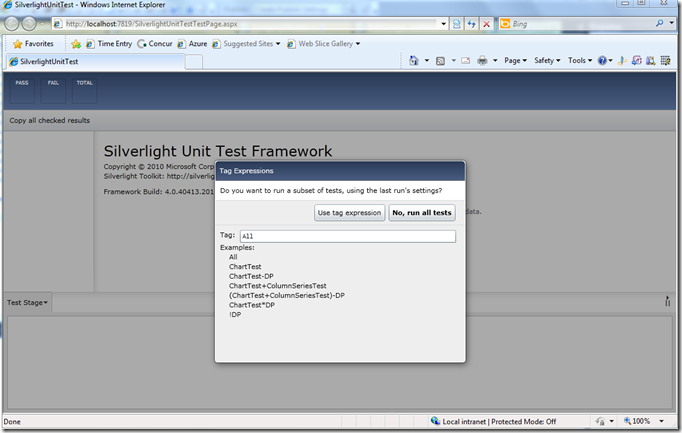Click the Tag Expressions dialog title
682x433 pixels.
(246, 171)
